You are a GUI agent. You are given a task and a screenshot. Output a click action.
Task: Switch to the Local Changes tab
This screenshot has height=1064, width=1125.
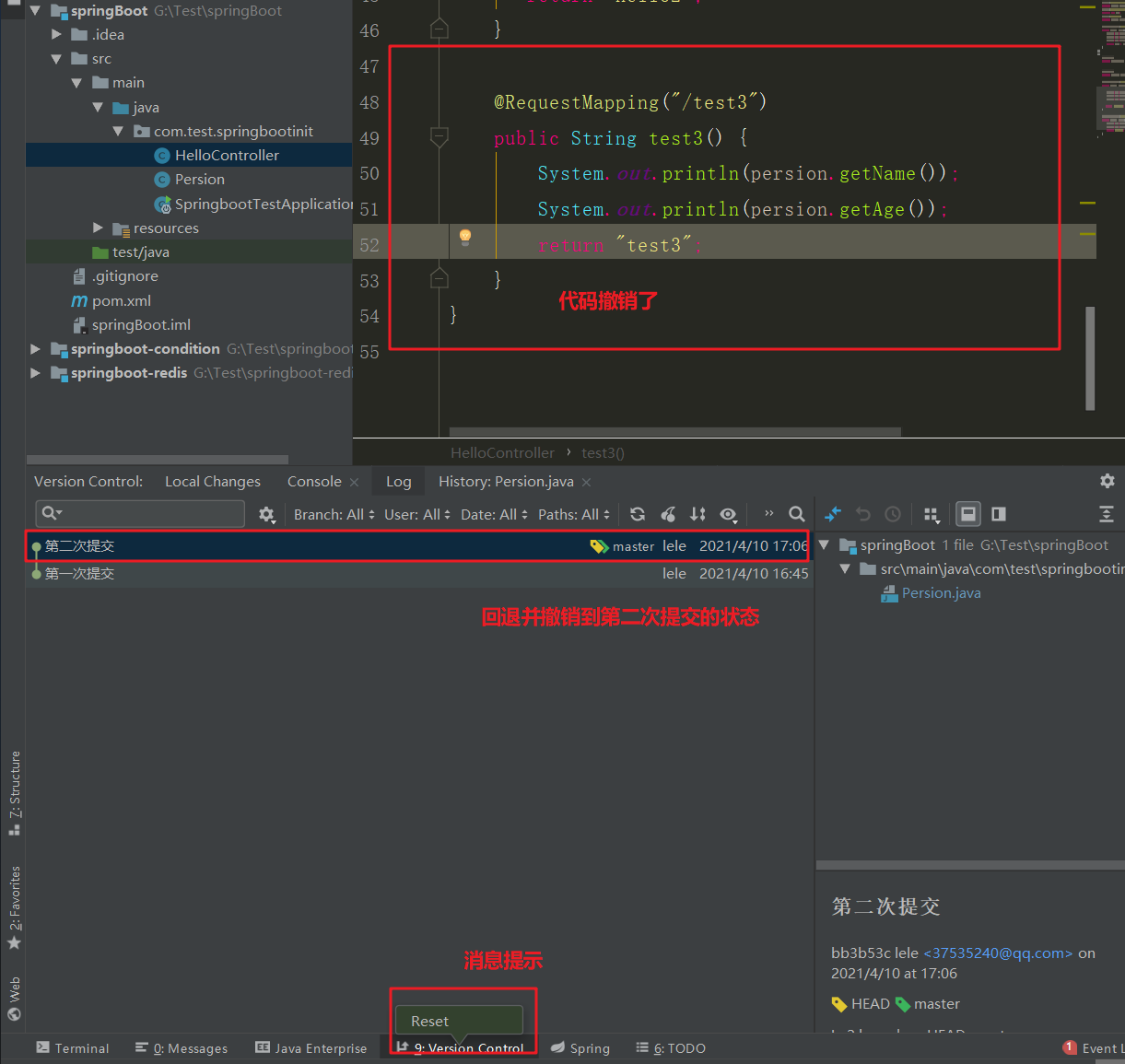point(212,481)
